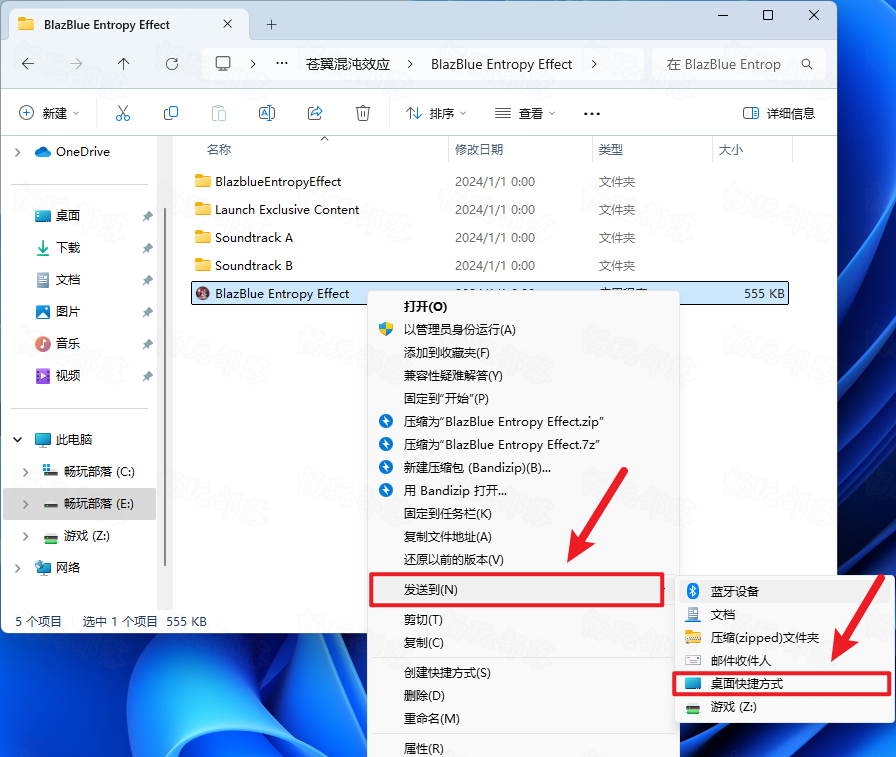The width and height of the screenshot is (896, 757).
Task: Select the Soundtrack A folder icon
Action: [x=203, y=237]
